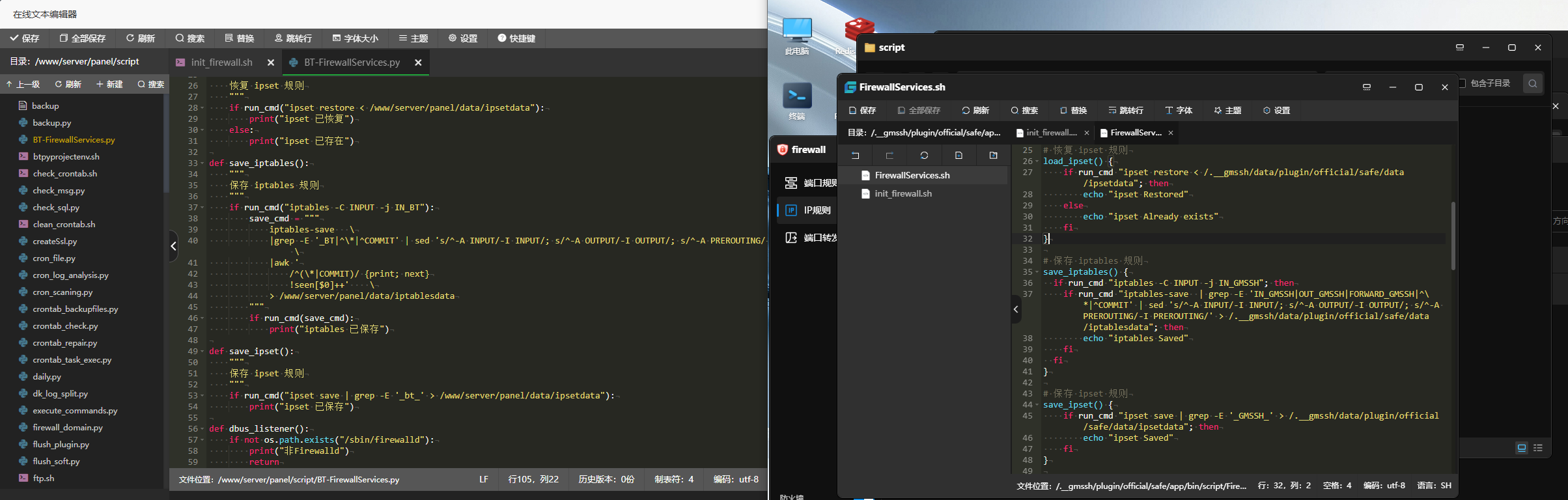Click 跳转行 go-to-line in the FirewallServices.sh toolbar
Viewport: 1568px width, 500px height.
click(x=1126, y=111)
